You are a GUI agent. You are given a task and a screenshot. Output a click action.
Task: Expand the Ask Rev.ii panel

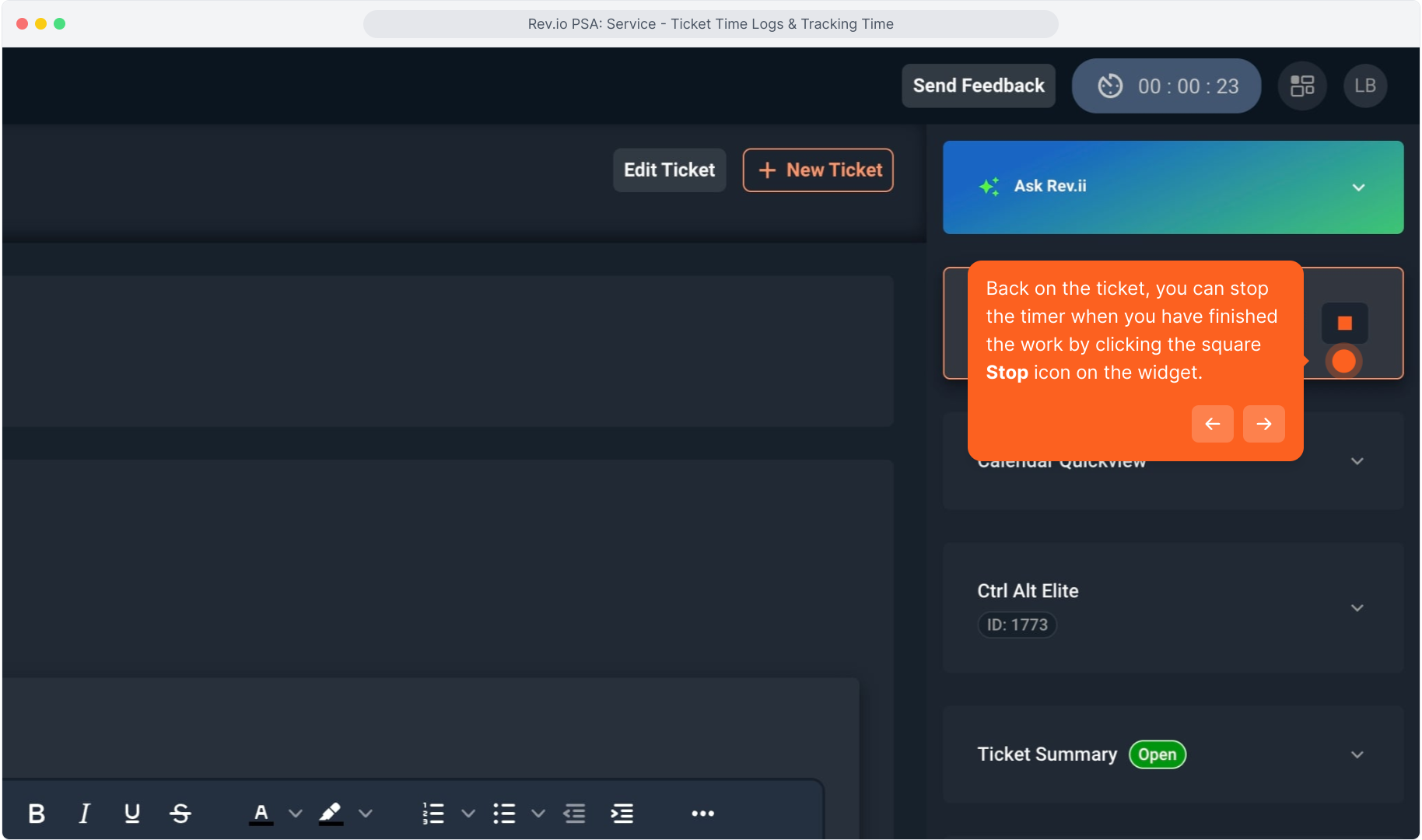click(1358, 187)
